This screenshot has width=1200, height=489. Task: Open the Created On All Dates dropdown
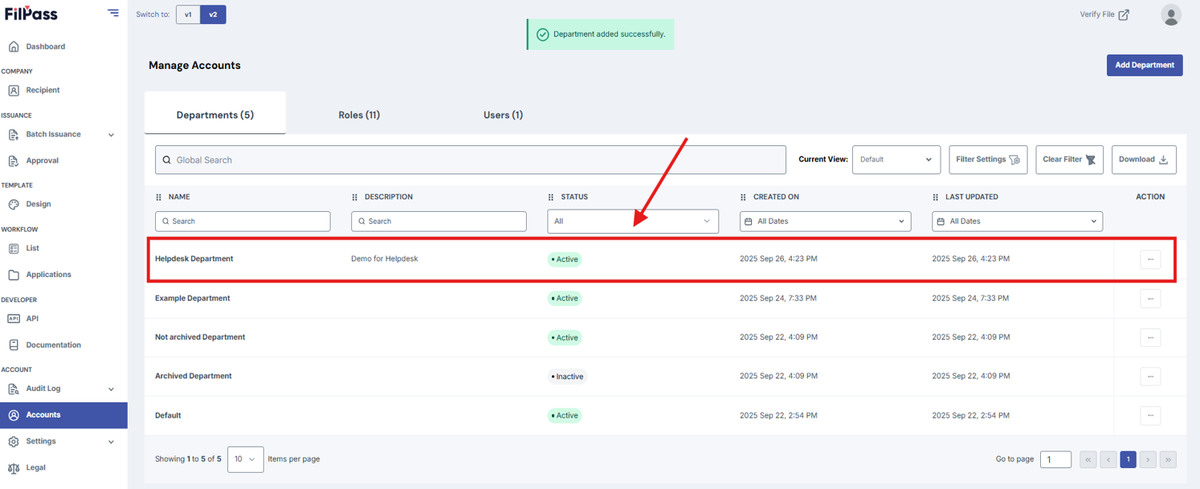tap(825, 221)
